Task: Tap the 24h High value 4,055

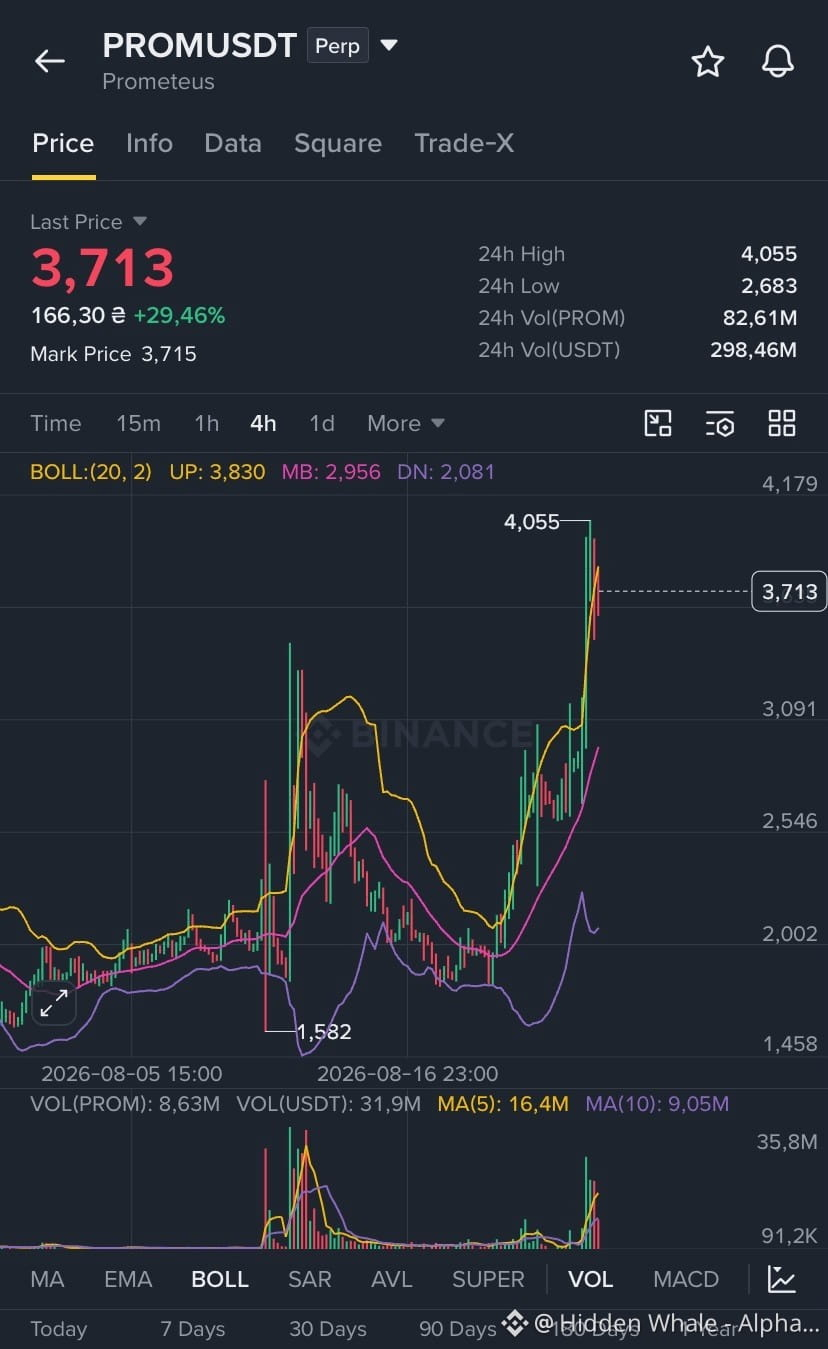Action: click(769, 254)
